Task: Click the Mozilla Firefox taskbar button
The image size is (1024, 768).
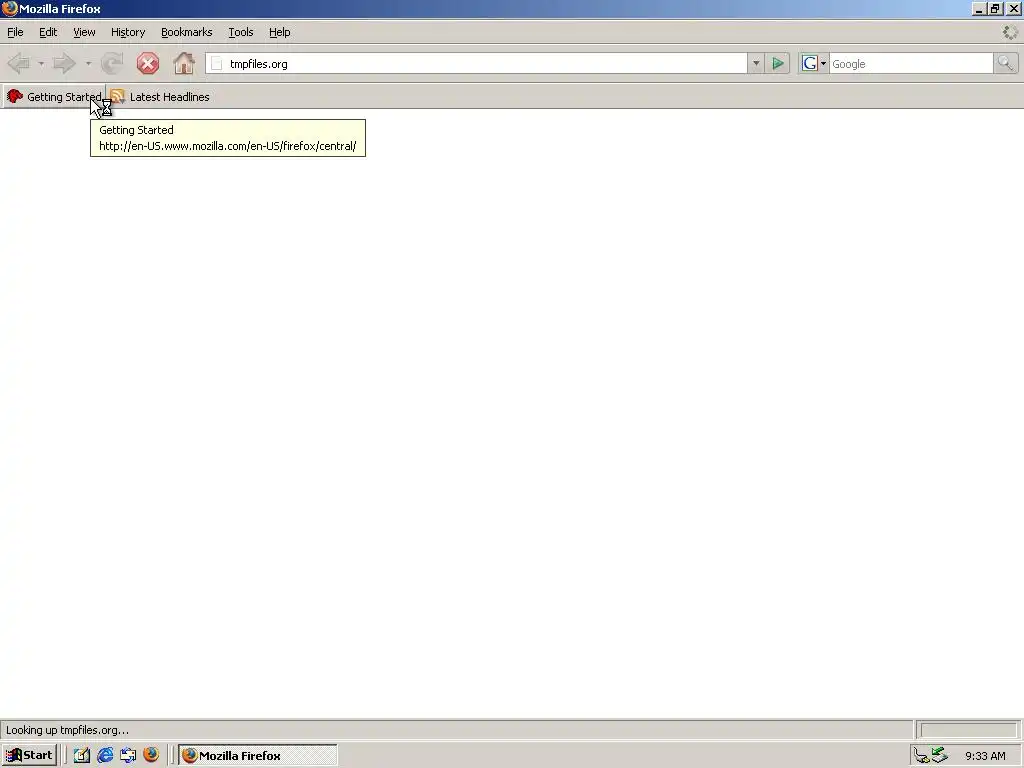Action: tap(258, 756)
